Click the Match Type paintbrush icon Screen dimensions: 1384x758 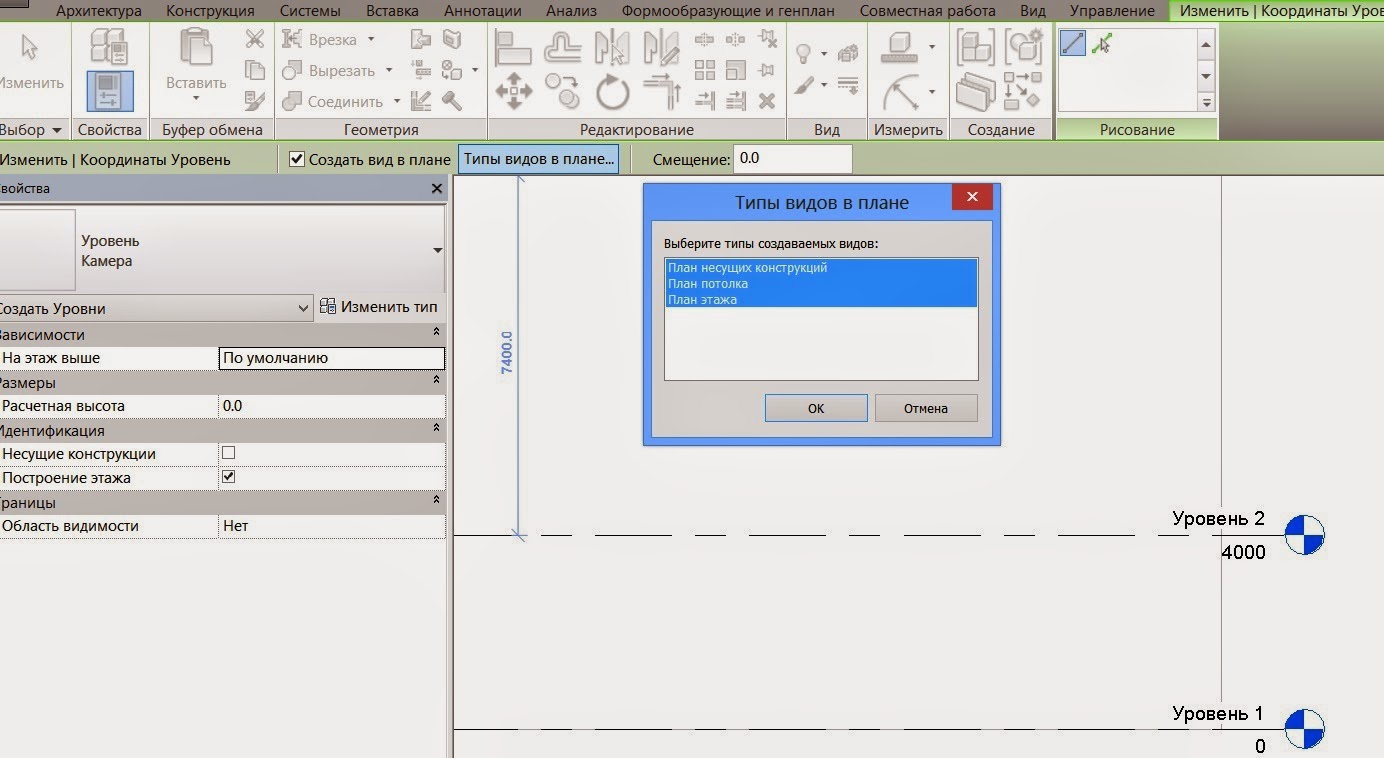[255, 100]
